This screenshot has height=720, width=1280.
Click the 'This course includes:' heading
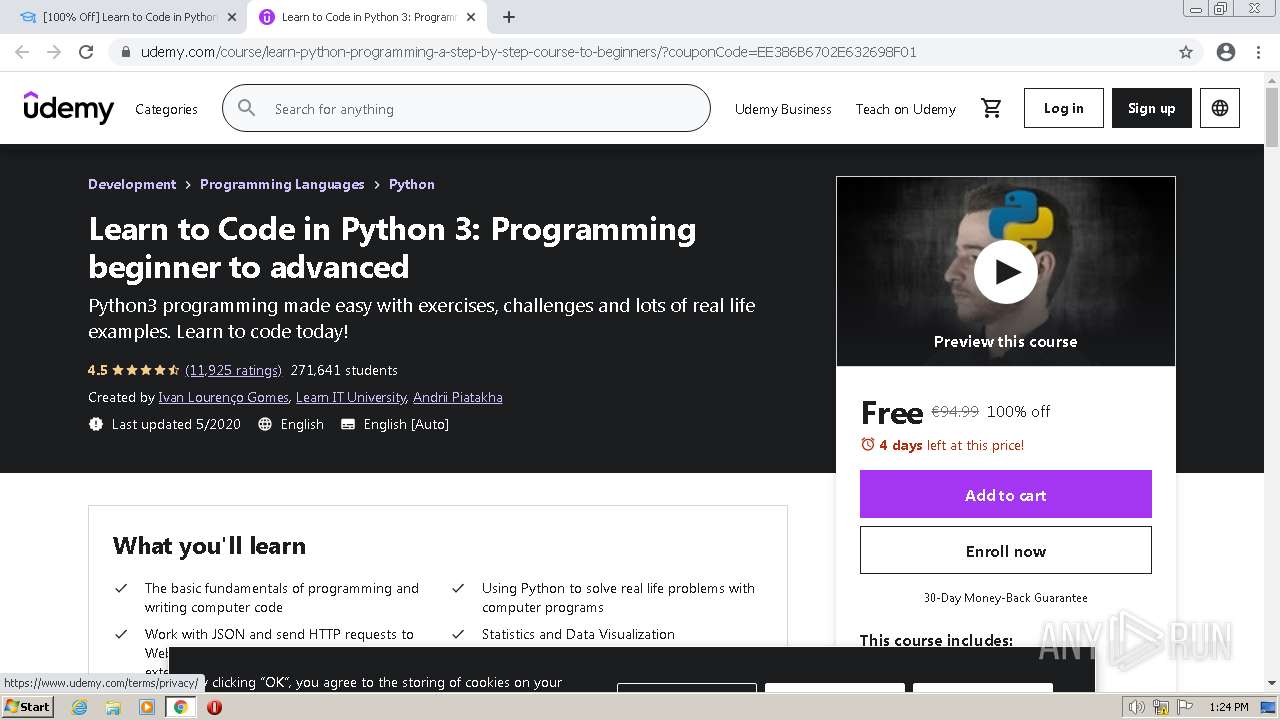click(x=936, y=640)
